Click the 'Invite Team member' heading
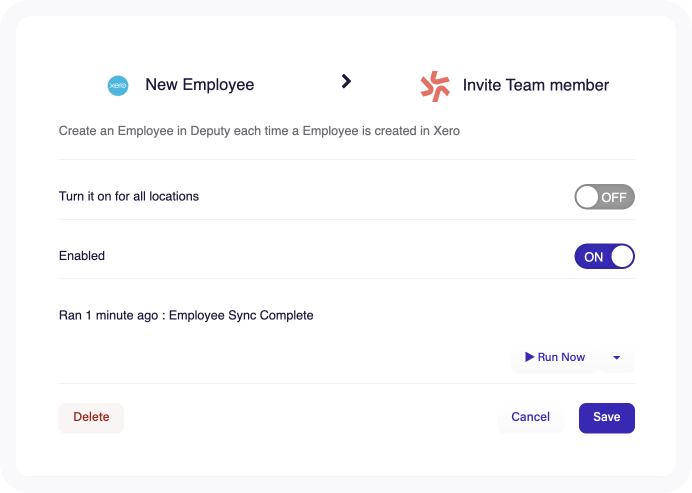The image size is (692, 493). [x=536, y=85]
